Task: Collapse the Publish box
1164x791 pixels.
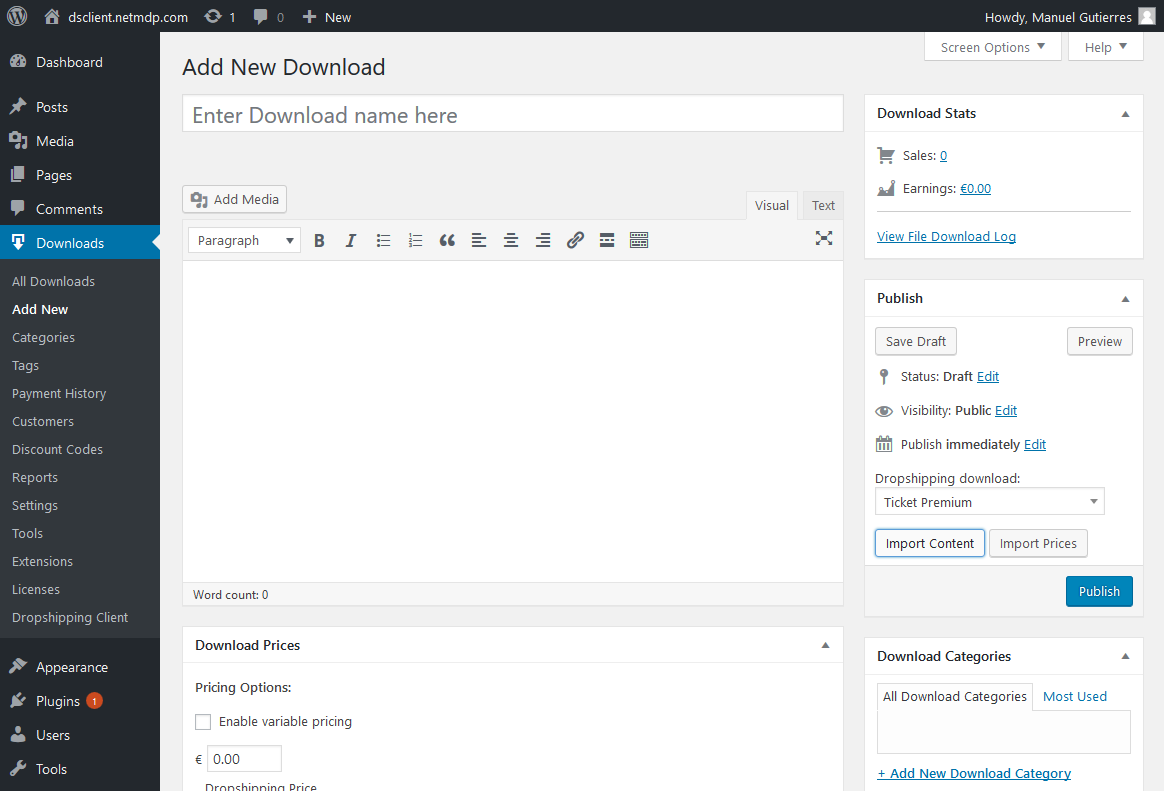Action: pos(1125,298)
